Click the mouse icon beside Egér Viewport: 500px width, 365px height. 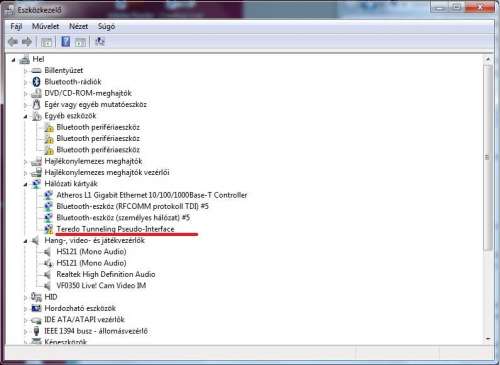tap(36, 105)
